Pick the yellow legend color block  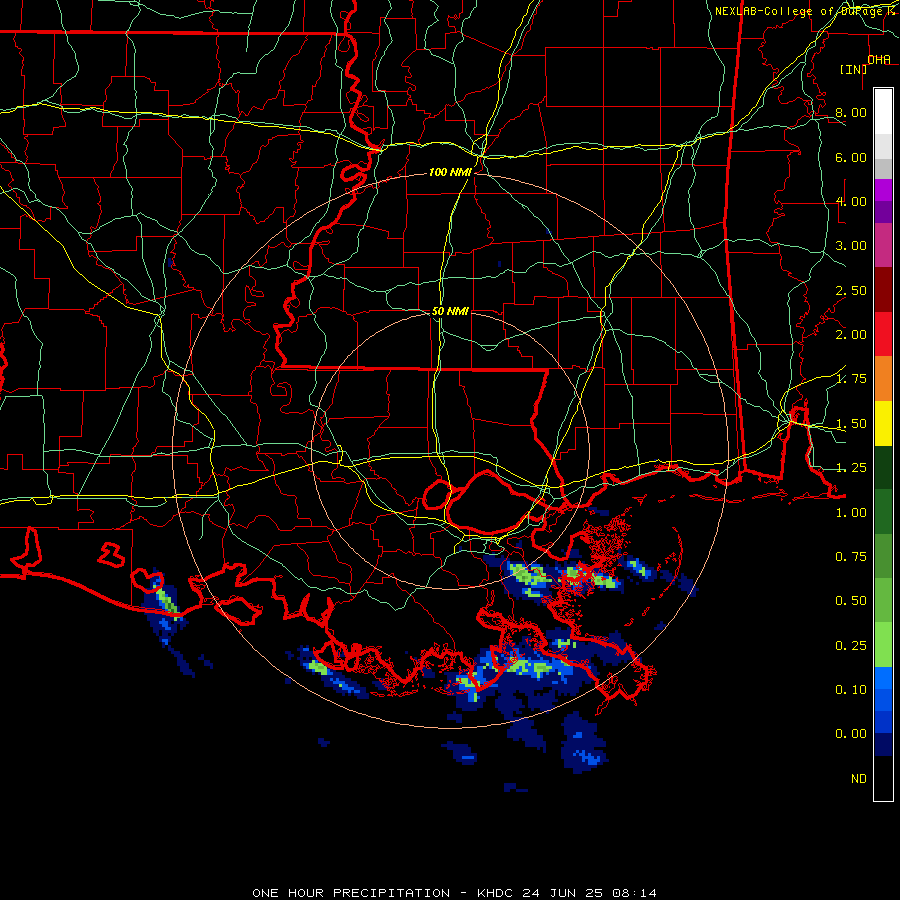[883, 423]
